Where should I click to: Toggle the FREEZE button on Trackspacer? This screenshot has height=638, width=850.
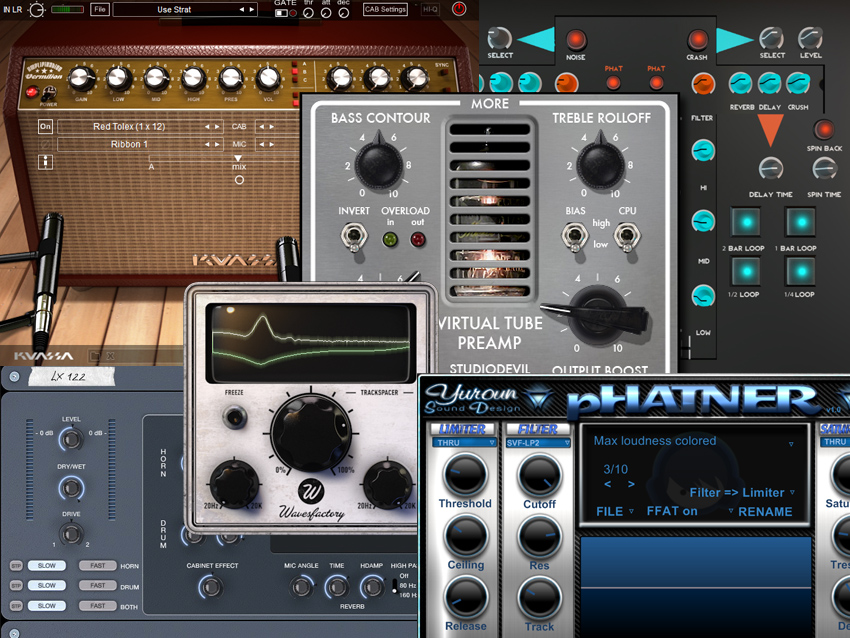(235, 417)
